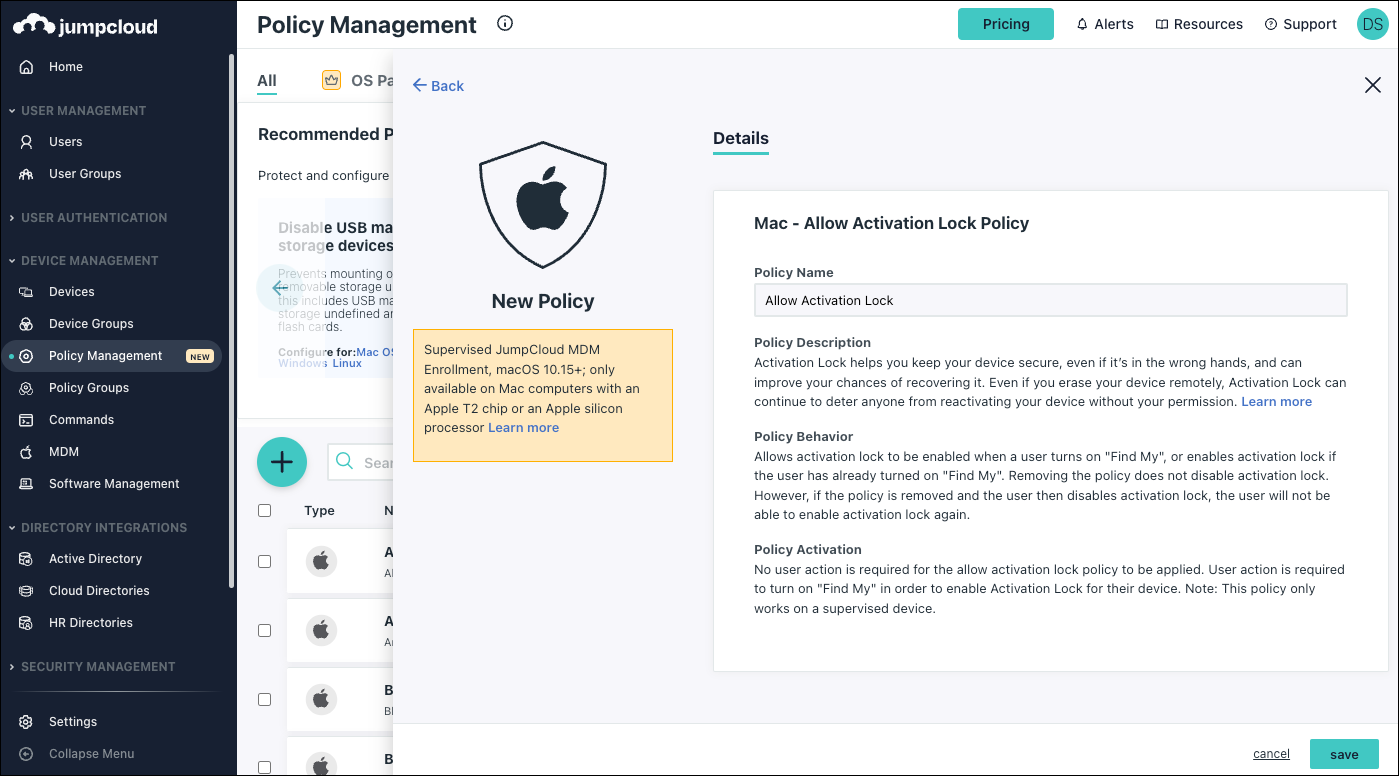Select the All policies tab
This screenshot has width=1399, height=776.
click(x=266, y=79)
